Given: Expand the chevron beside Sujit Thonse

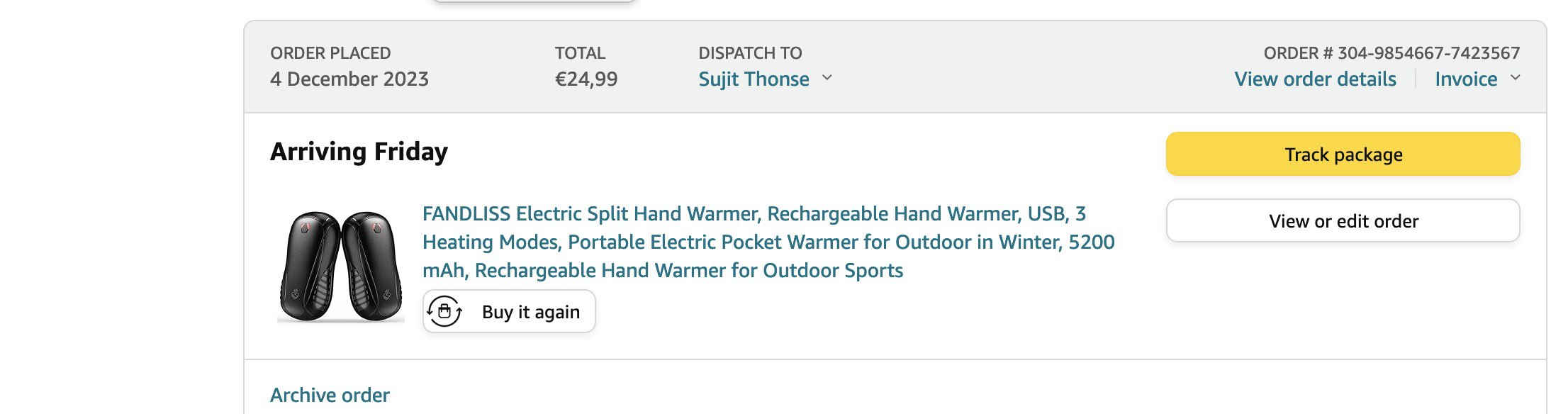Looking at the screenshot, I should click(x=827, y=78).
